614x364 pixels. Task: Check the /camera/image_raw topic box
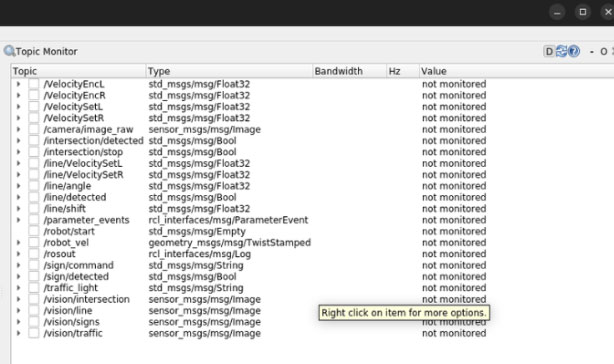click(34, 129)
